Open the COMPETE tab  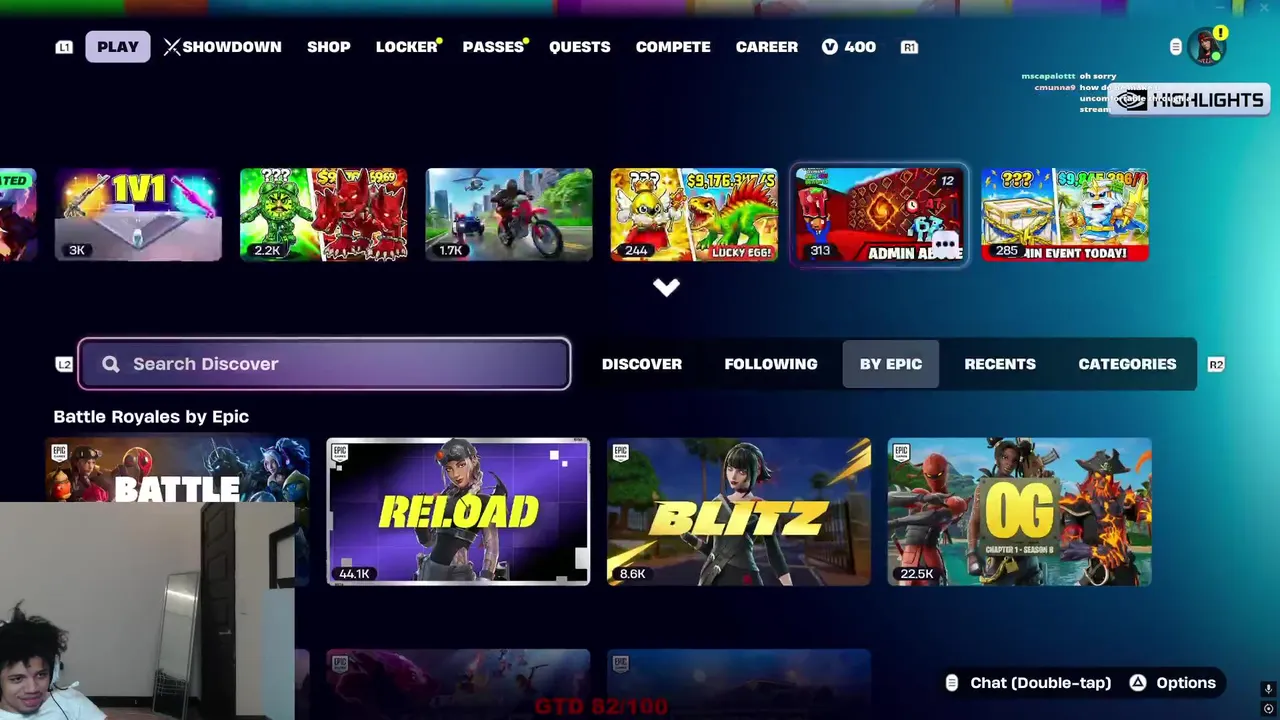click(673, 47)
